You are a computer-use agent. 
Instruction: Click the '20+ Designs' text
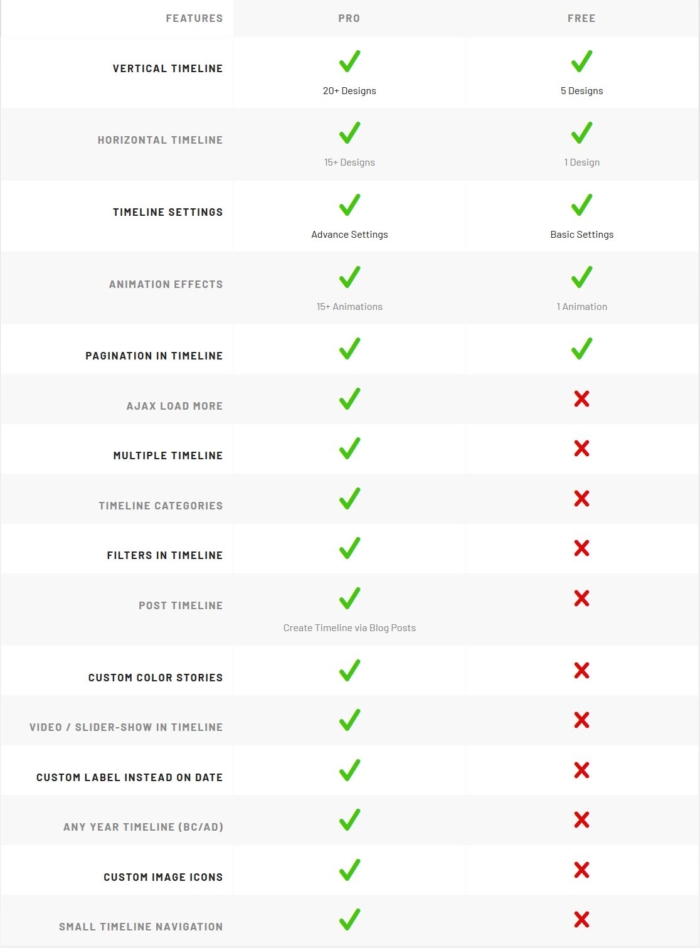click(349, 91)
